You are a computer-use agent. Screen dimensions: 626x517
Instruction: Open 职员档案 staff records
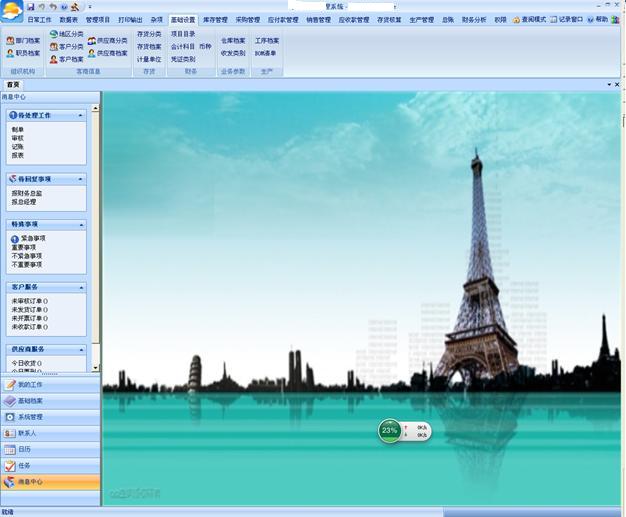click(x=23, y=53)
